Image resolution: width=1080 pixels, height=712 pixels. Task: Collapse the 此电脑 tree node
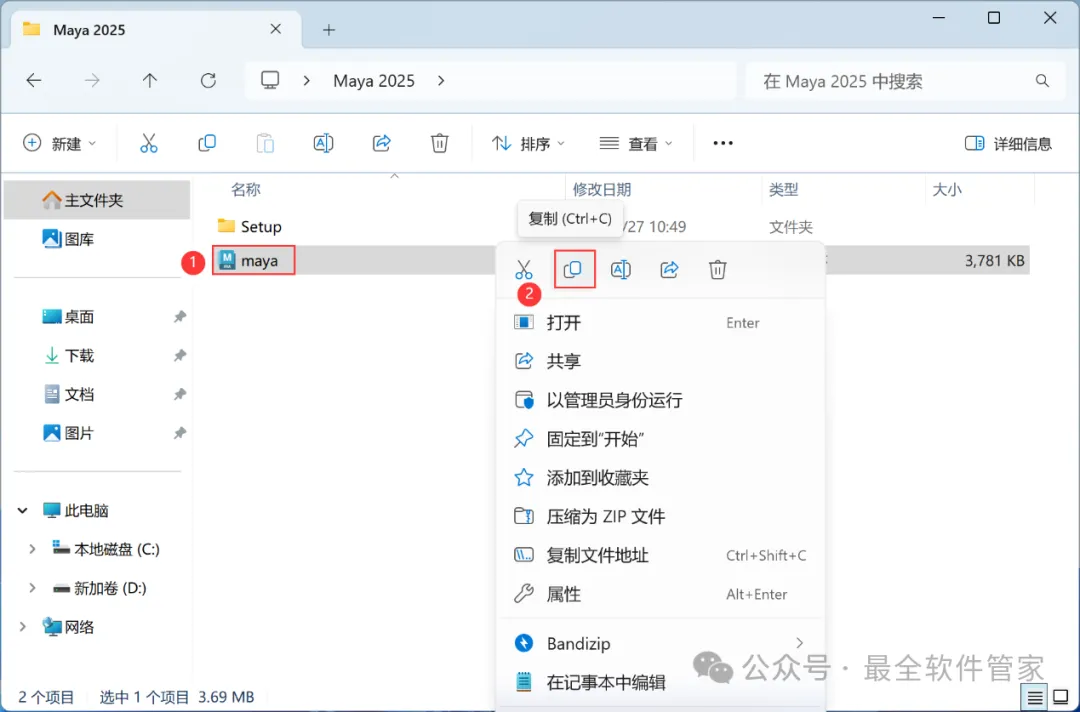23,510
